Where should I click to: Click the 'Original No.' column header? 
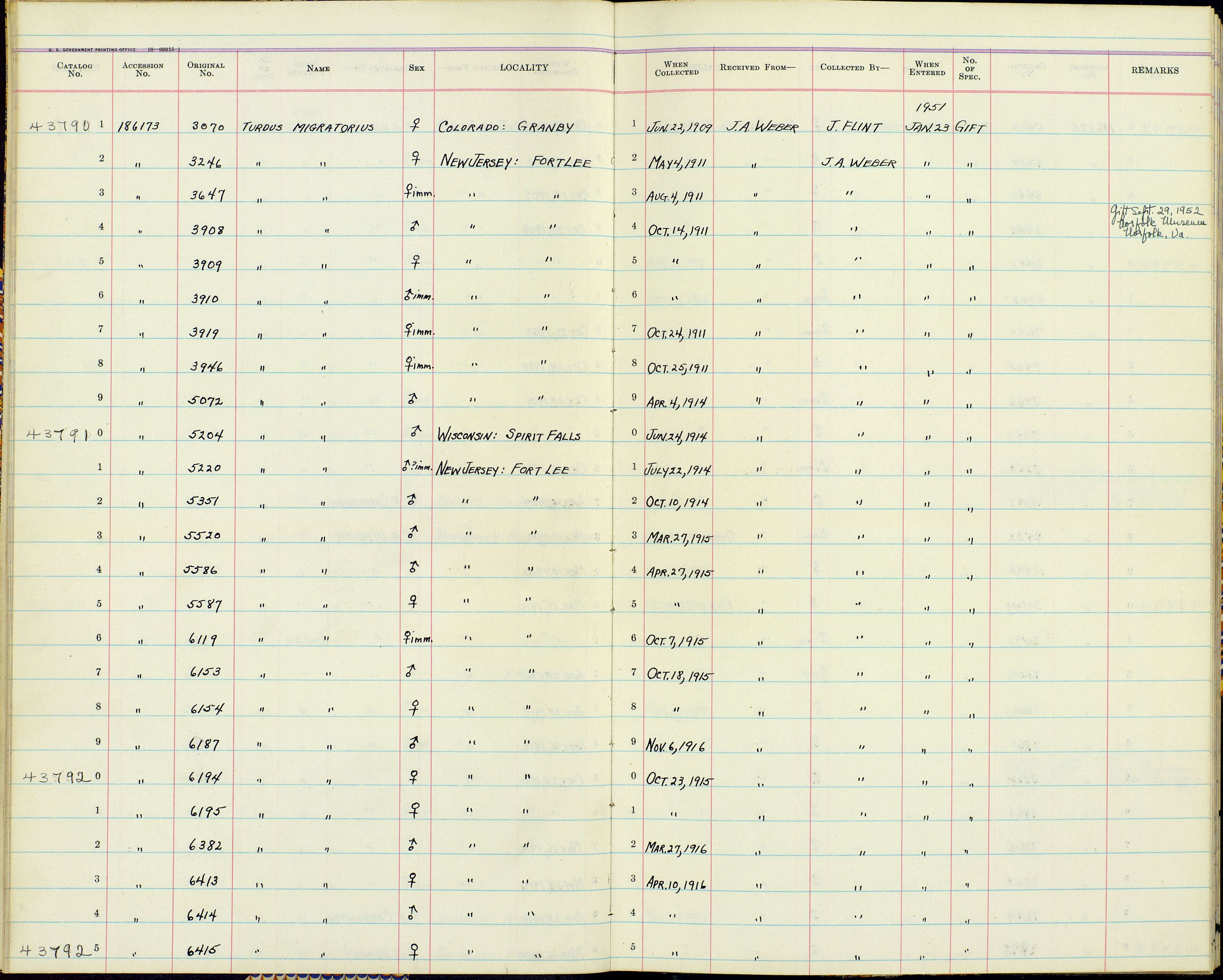[x=206, y=69]
